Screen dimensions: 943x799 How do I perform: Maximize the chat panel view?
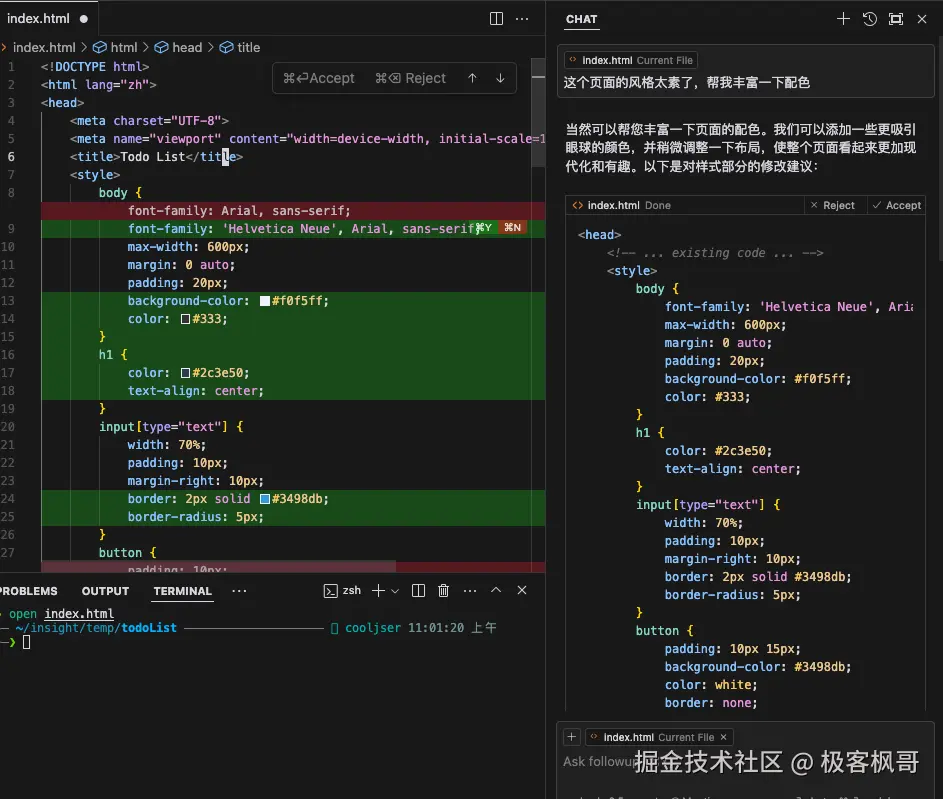click(895, 19)
